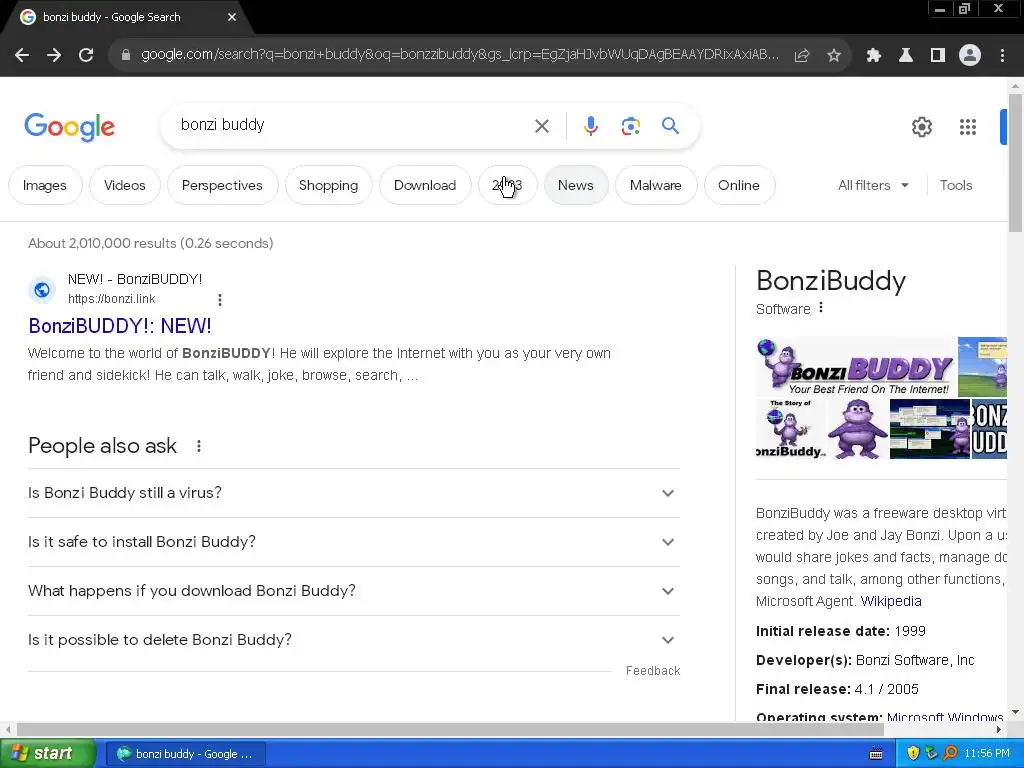
Task: Bookmark this page with the star icon
Action: (x=833, y=55)
